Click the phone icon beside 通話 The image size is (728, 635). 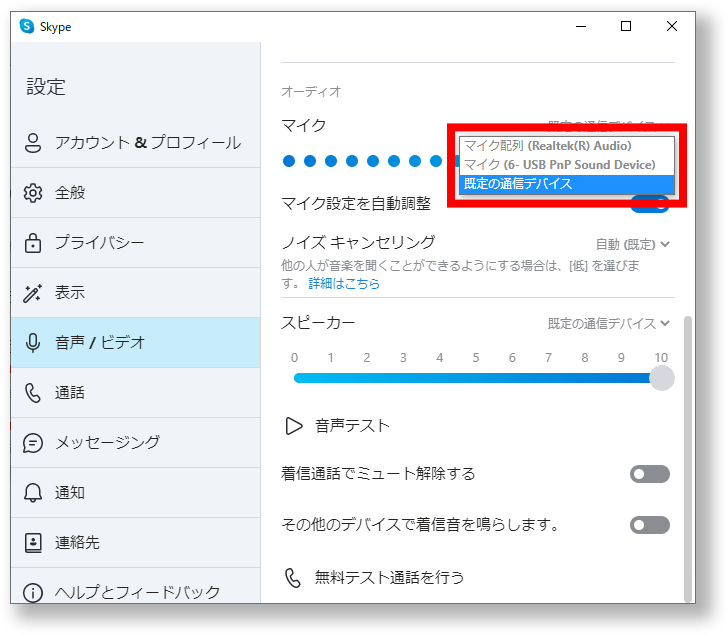pos(32,393)
